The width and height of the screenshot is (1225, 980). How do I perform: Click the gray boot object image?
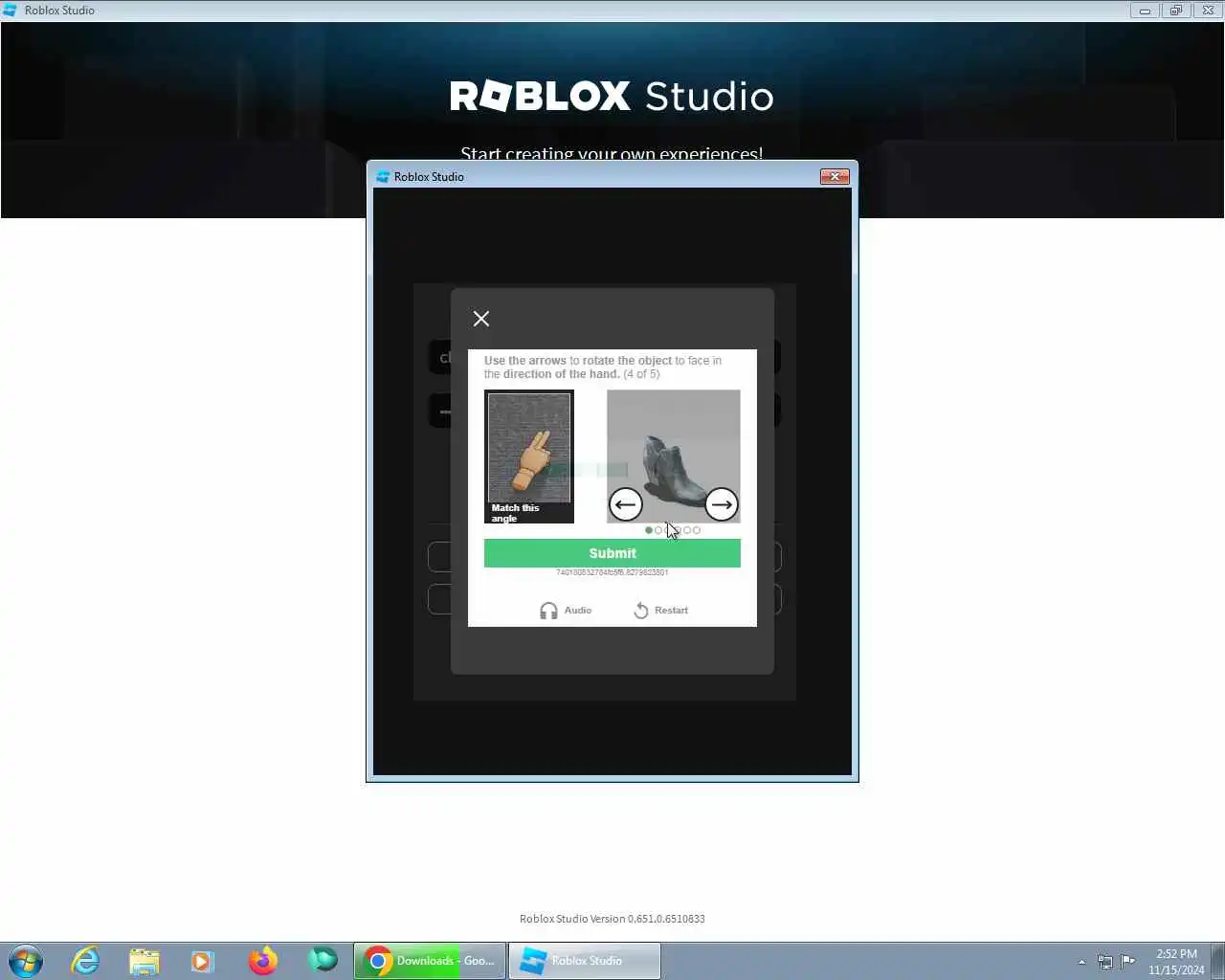[674, 457]
